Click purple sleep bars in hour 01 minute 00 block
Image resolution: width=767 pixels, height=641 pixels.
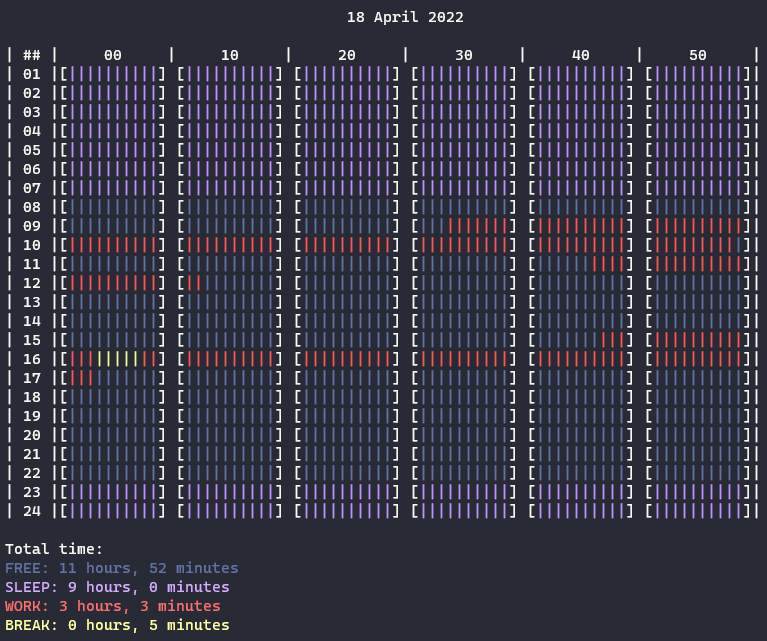[113, 74]
